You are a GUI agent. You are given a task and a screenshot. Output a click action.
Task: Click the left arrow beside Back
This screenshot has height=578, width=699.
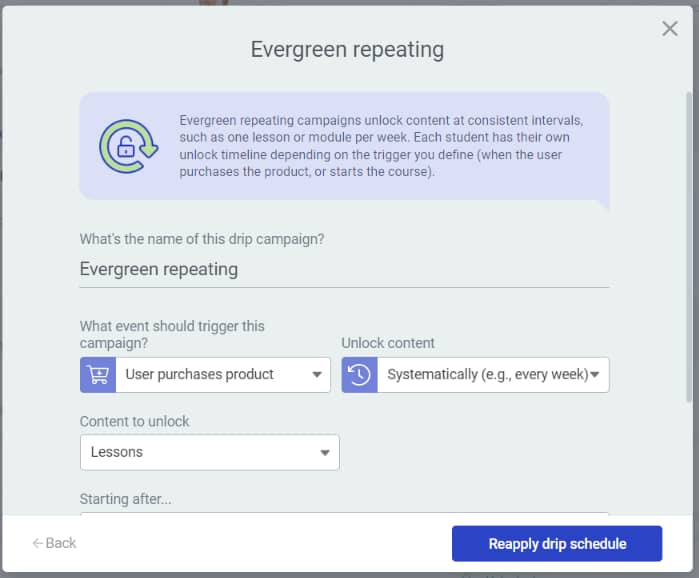pos(37,543)
